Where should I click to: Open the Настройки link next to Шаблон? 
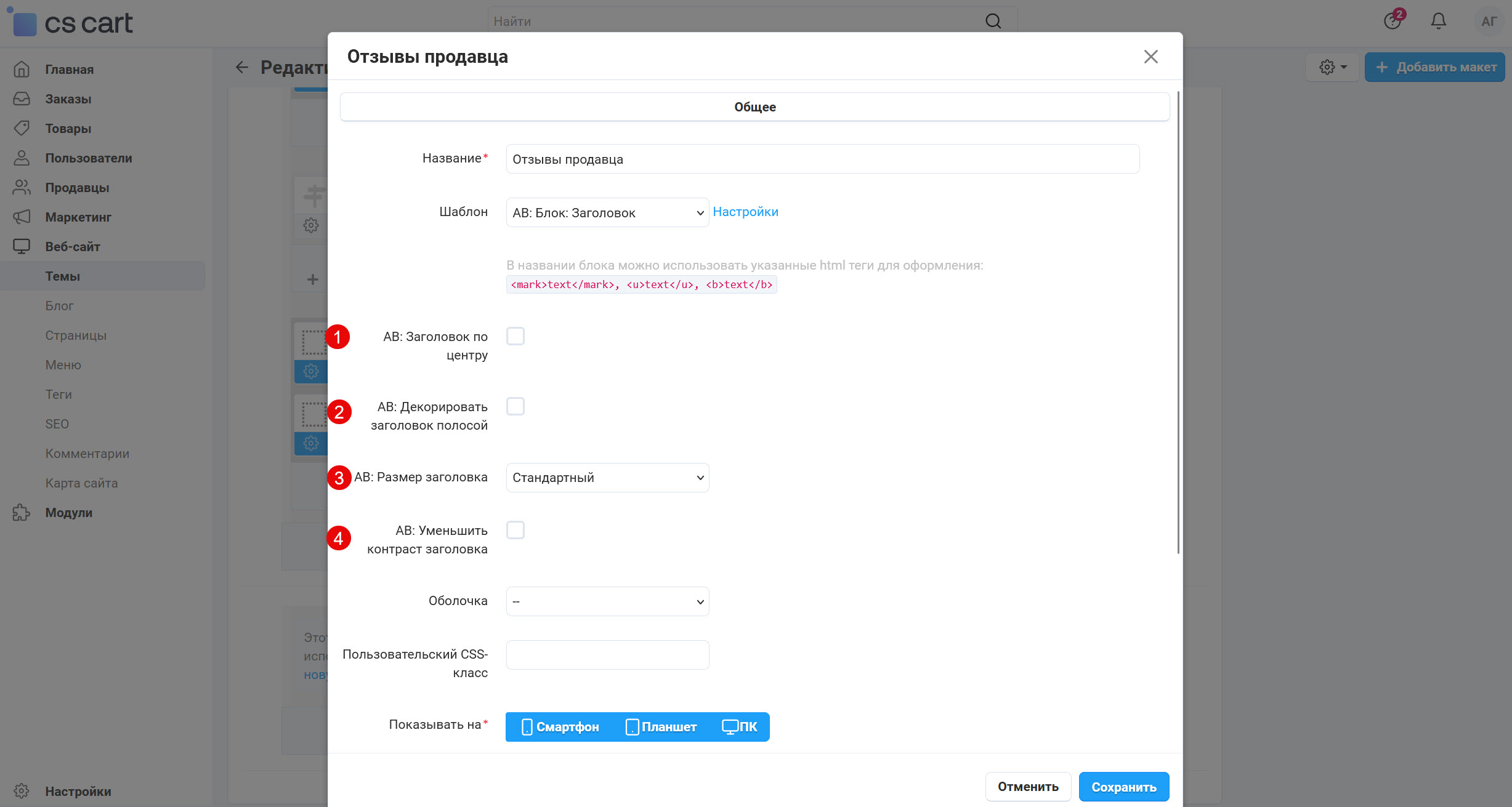pyautogui.click(x=745, y=211)
